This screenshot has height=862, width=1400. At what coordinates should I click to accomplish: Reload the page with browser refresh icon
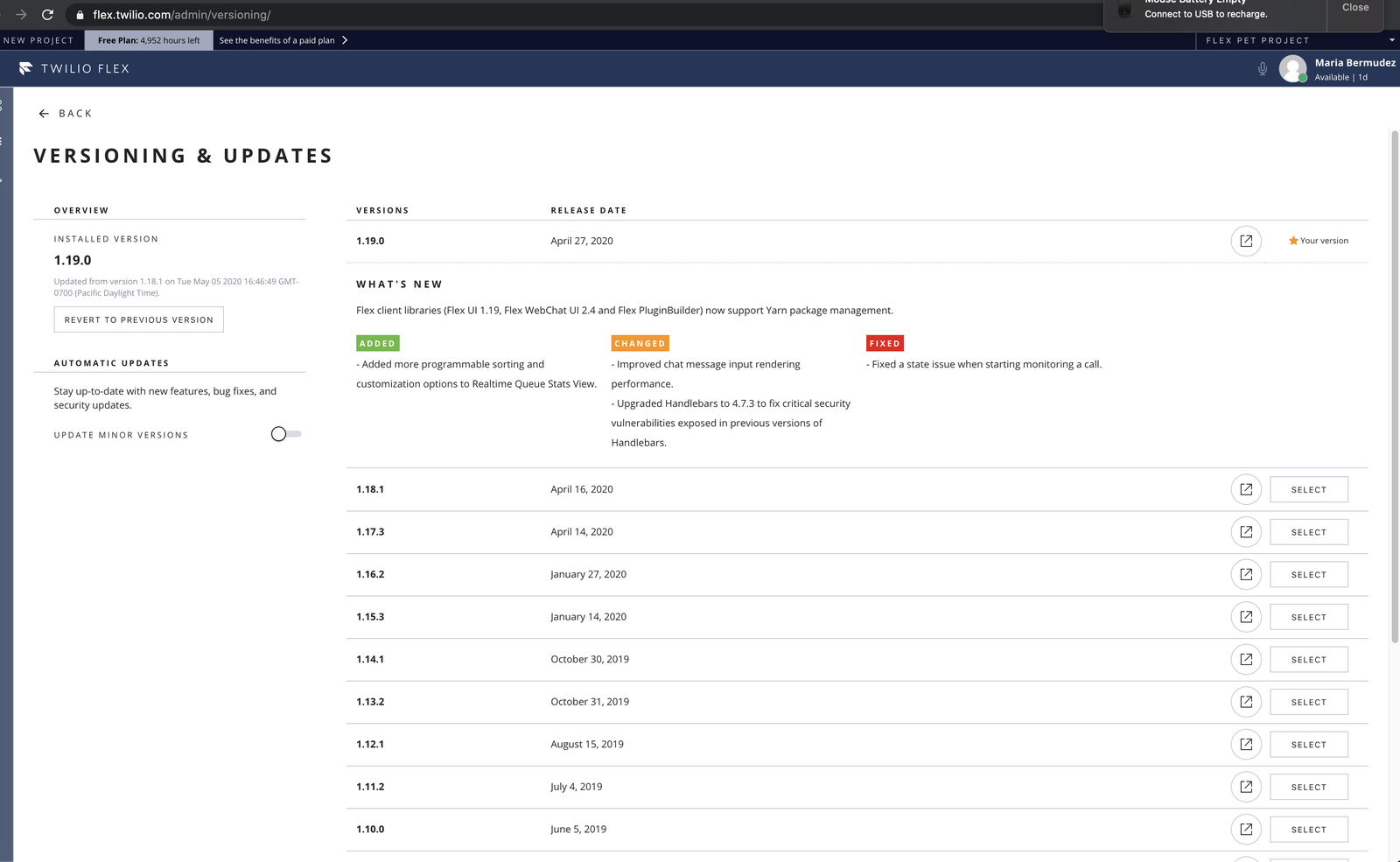pyautogui.click(x=48, y=15)
